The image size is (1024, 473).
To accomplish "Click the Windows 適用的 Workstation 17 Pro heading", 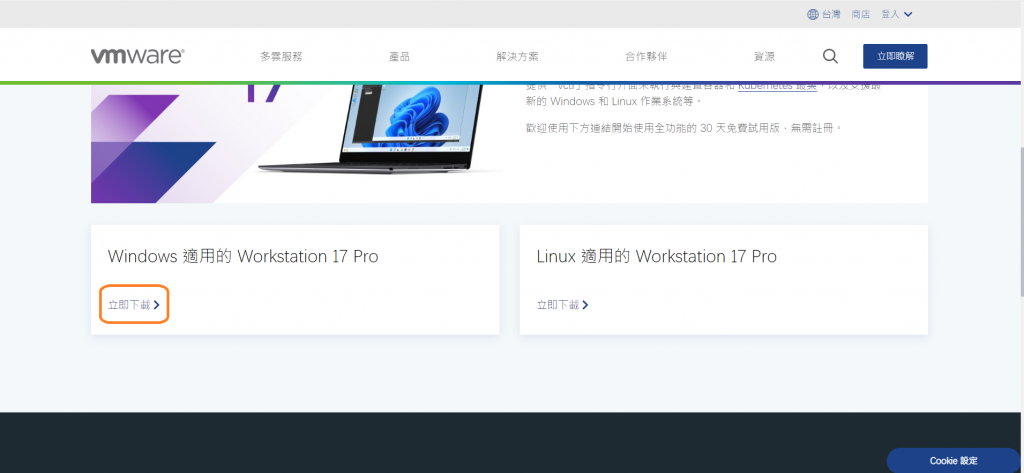I will click(x=243, y=257).
